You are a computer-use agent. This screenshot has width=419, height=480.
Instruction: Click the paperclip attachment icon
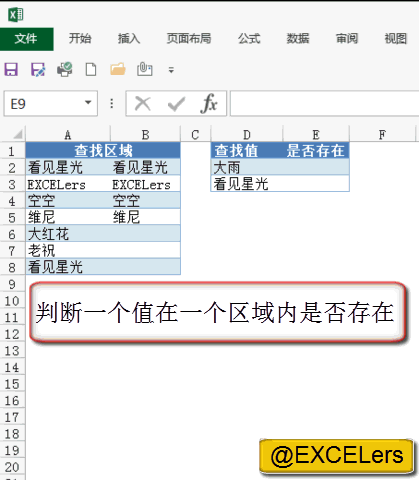pos(145,69)
